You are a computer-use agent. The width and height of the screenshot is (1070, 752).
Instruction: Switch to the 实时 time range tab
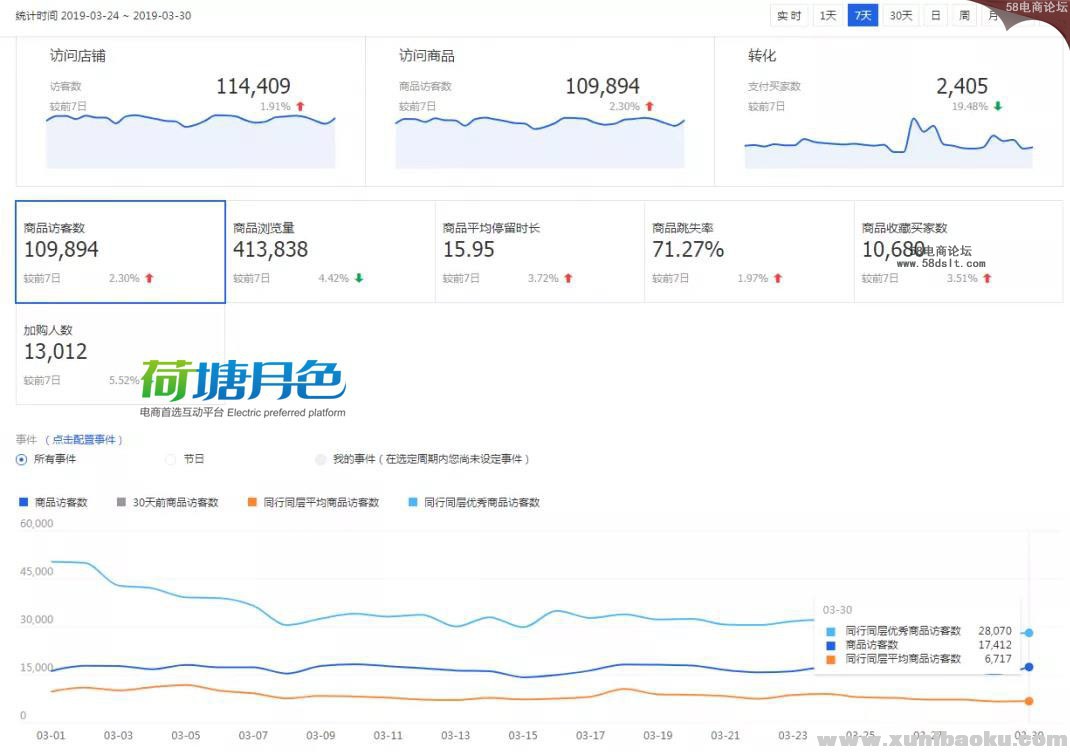789,15
